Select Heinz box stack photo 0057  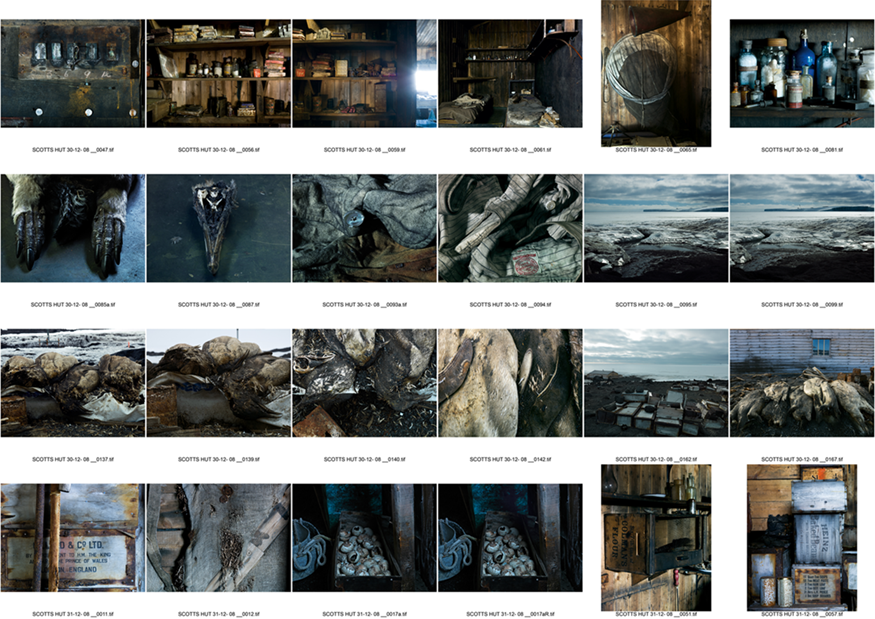click(802, 538)
